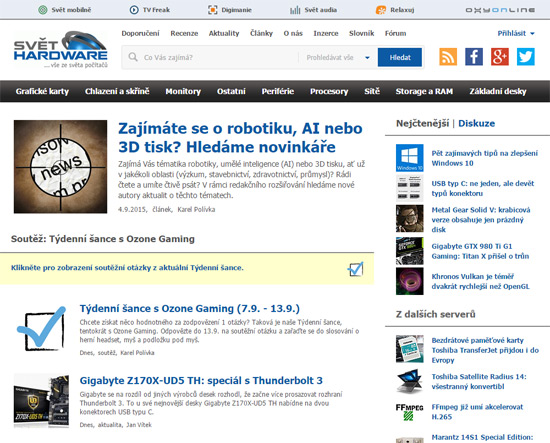Open the Grafické karty category

pyautogui.click(x=42, y=91)
